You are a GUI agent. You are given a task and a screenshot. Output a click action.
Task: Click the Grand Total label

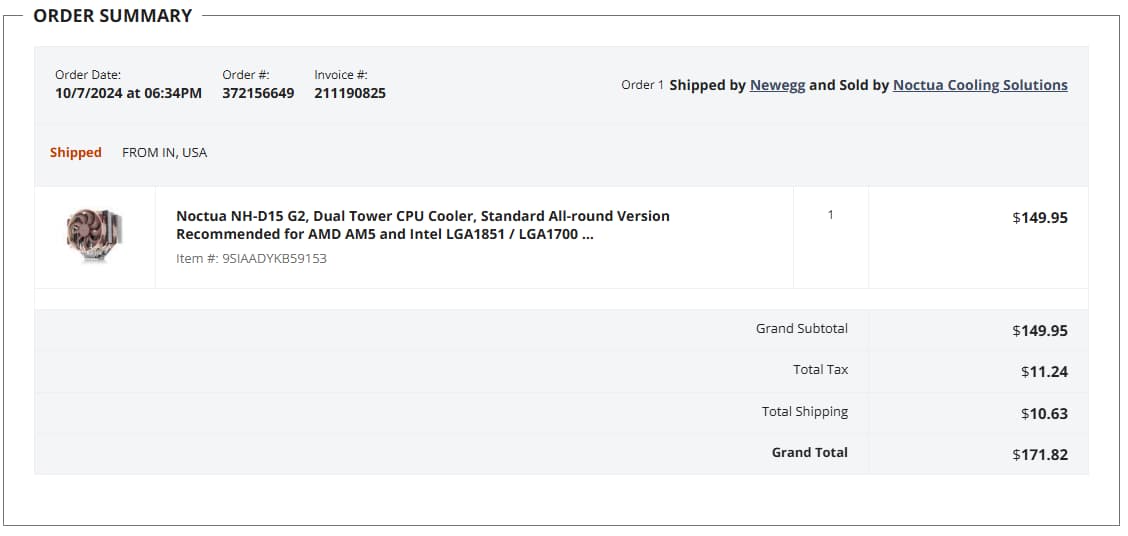(x=809, y=452)
